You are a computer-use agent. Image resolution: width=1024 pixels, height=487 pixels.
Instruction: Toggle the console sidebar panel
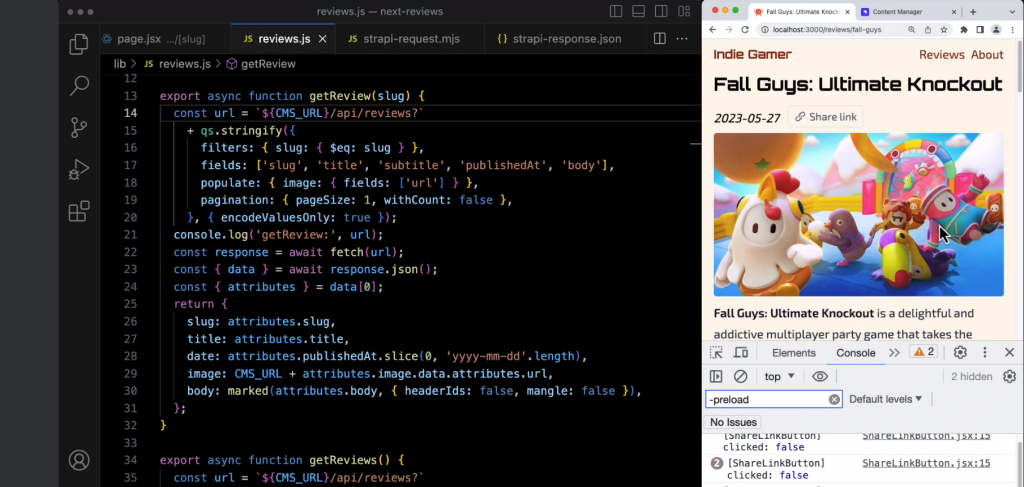(716, 376)
